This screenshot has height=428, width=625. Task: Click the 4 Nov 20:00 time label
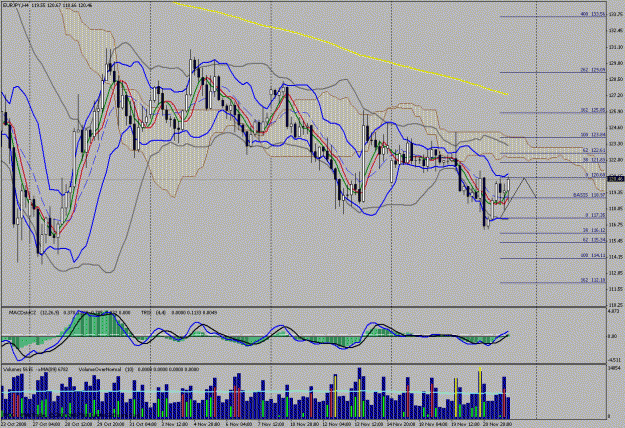206,424
